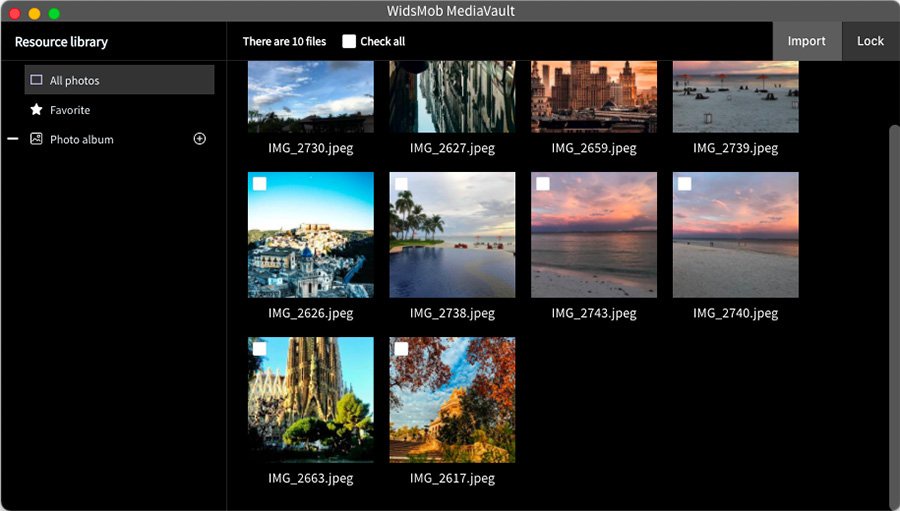The width and height of the screenshot is (900, 511).
Task: Open the IMG_2739.jpeg beach thumbnail
Action: 736,96
